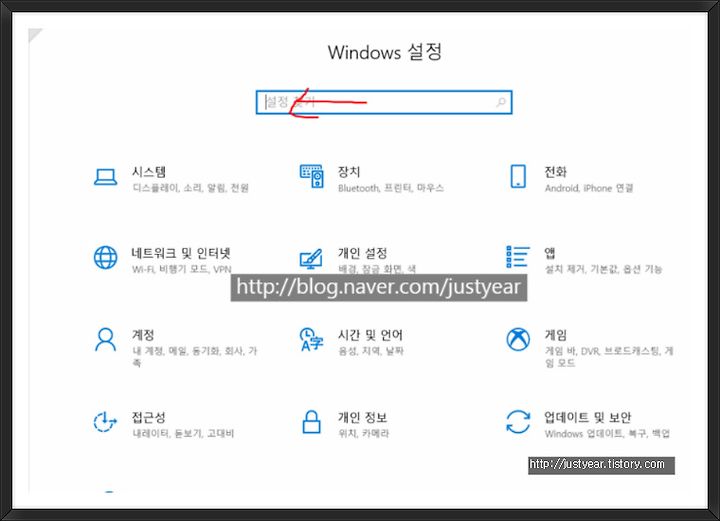Open the 장치 category label
This screenshot has height=521, width=720.
[349, 172]
